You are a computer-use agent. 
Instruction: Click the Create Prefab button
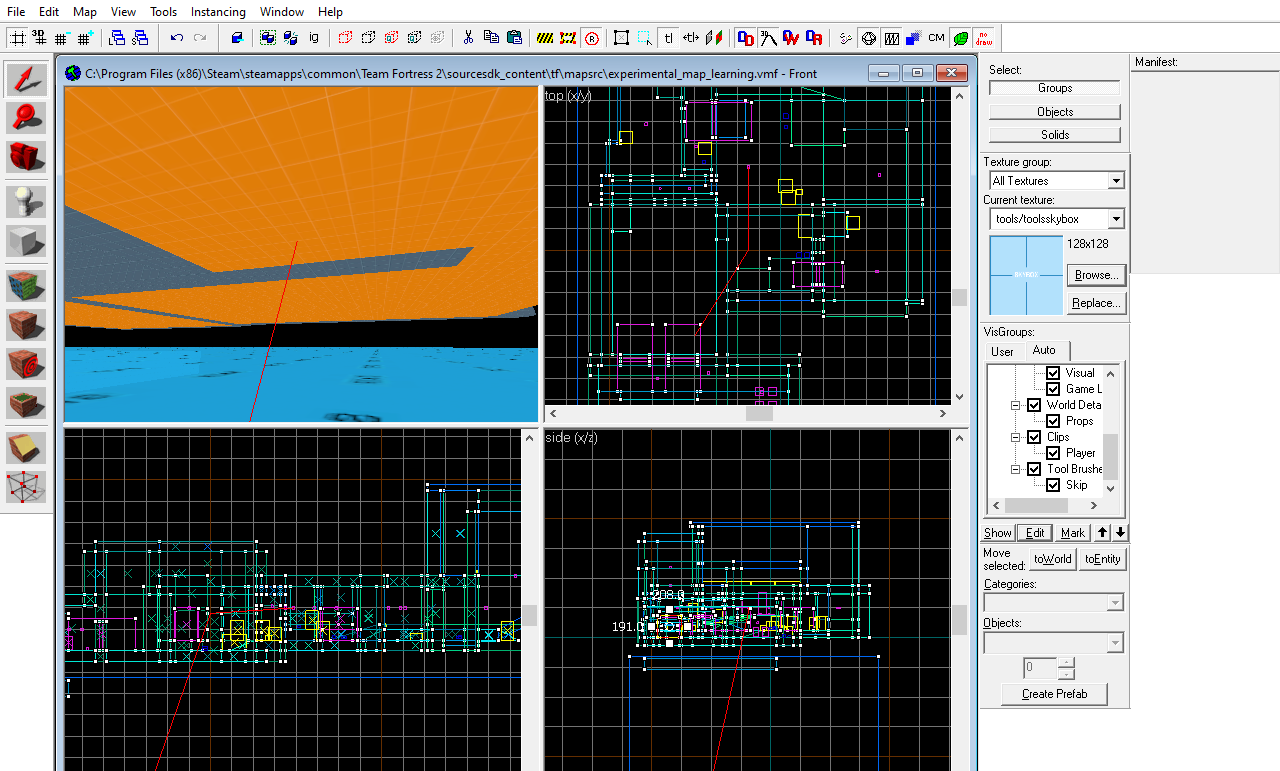[1055, 693]
